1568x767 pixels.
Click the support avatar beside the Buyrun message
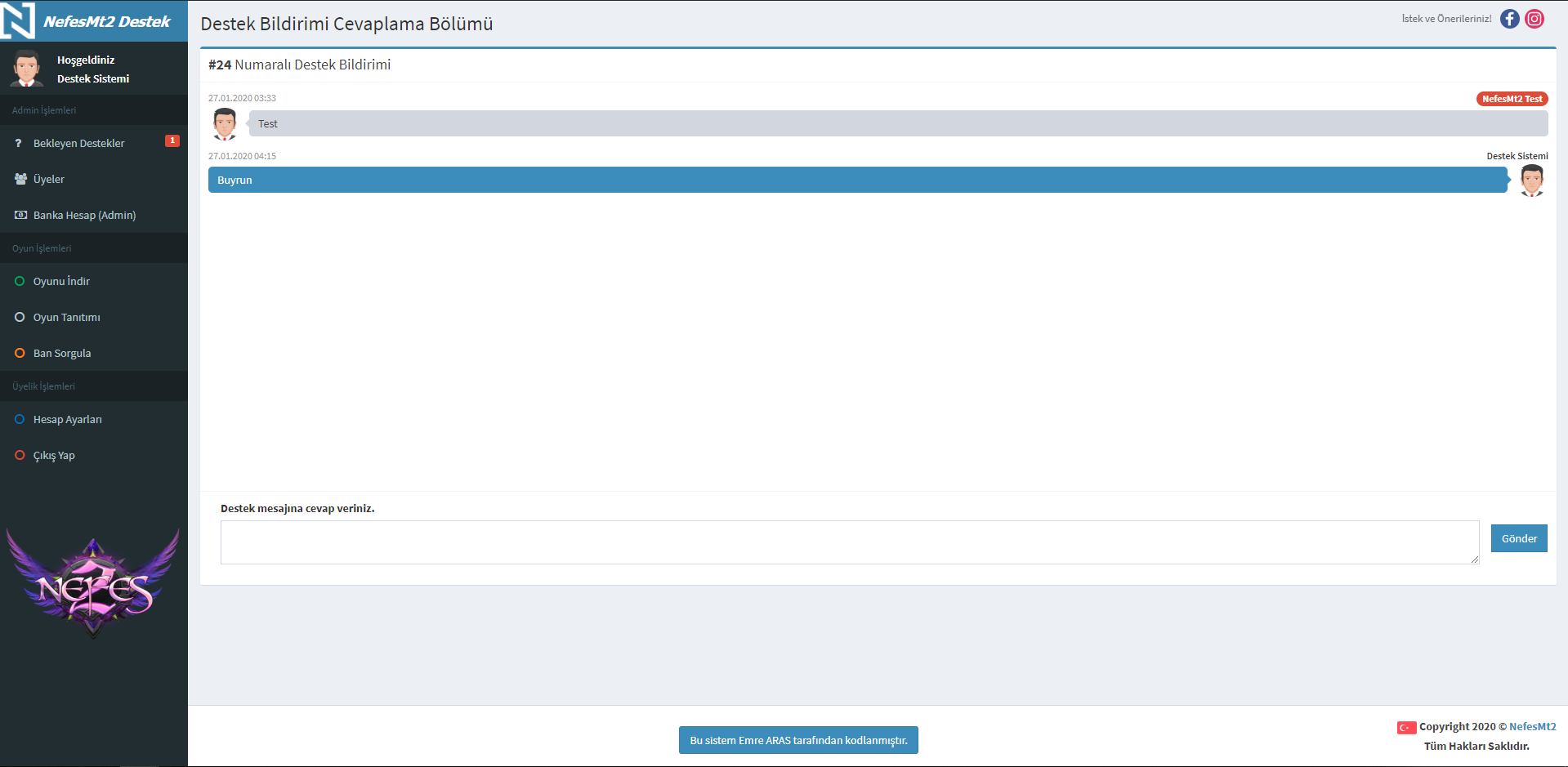[x=1532, y=180]
